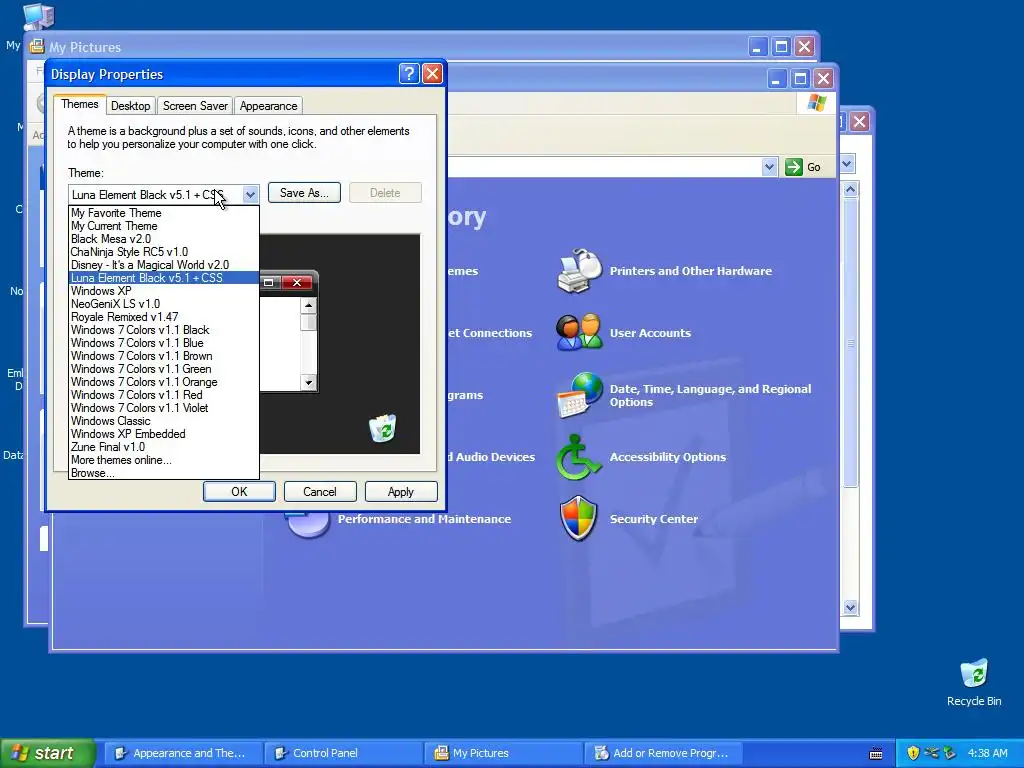Image resolution: width=1024 pixels, height=768 pixels.
Task: Switch to Control Panel taskbar button
Action: point(343,753)
